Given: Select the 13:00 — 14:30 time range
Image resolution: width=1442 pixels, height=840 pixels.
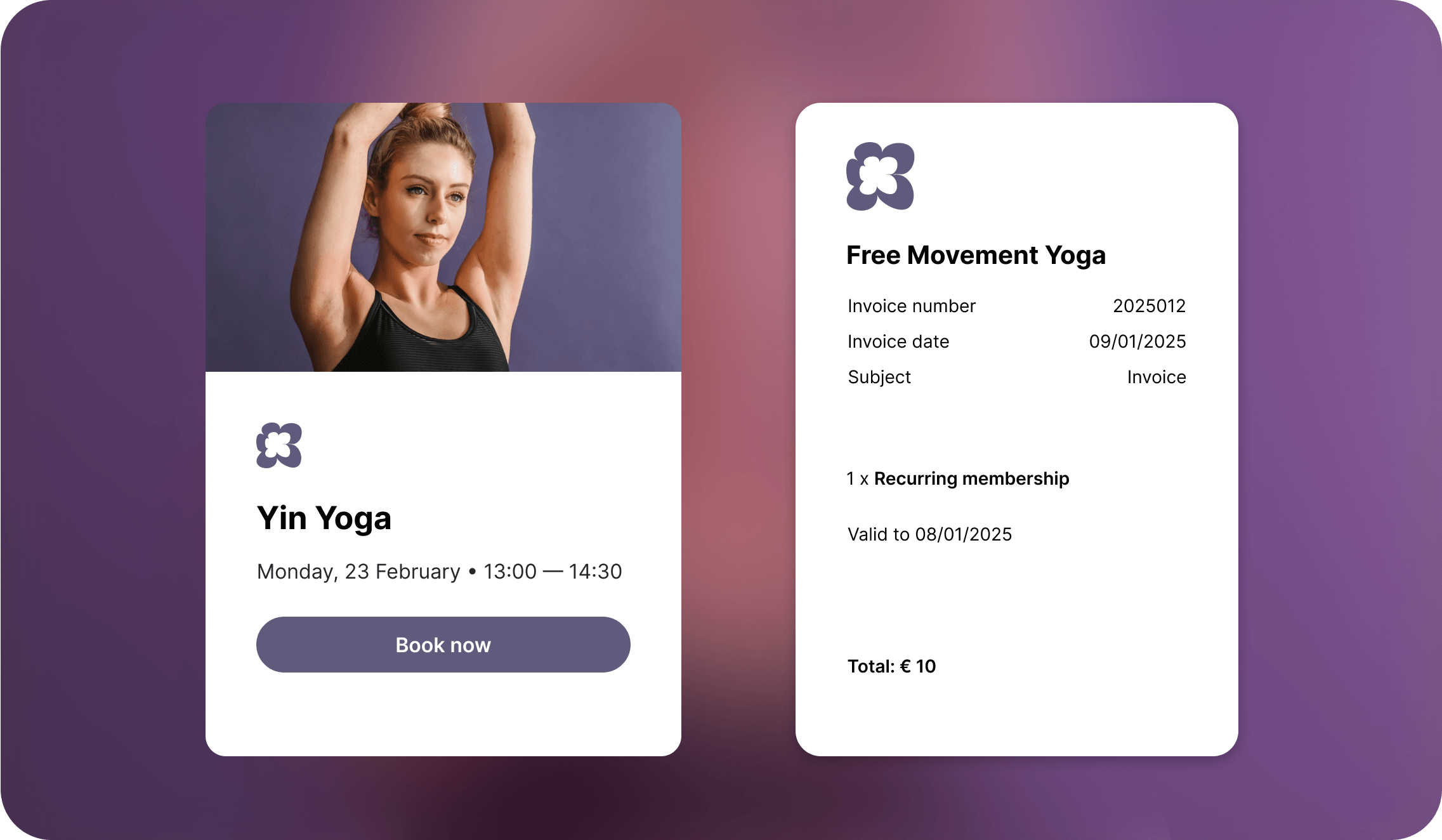Looking at the screenshot, I should coord(553,572).
